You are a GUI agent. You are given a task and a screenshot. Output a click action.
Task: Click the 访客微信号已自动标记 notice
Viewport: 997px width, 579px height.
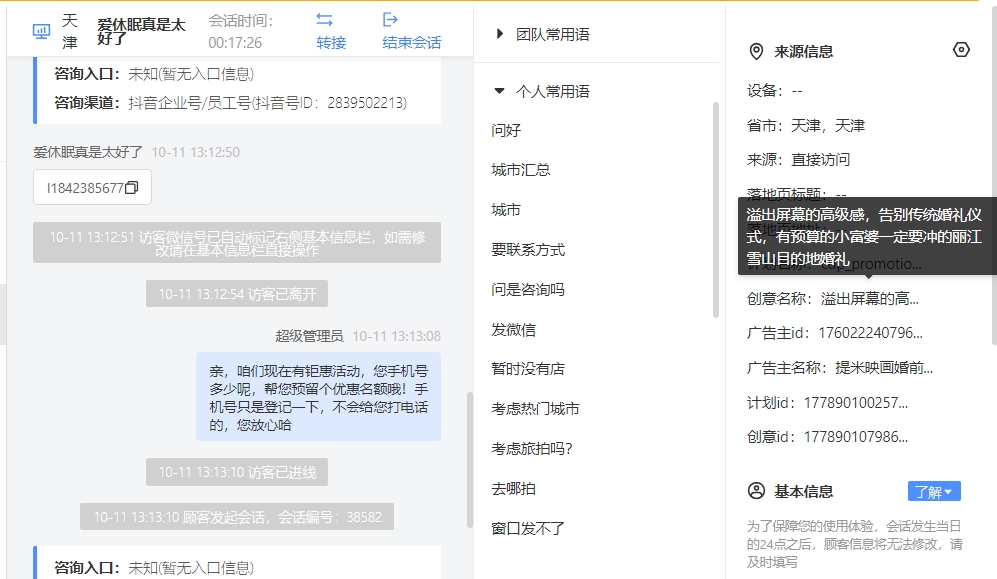237,243
